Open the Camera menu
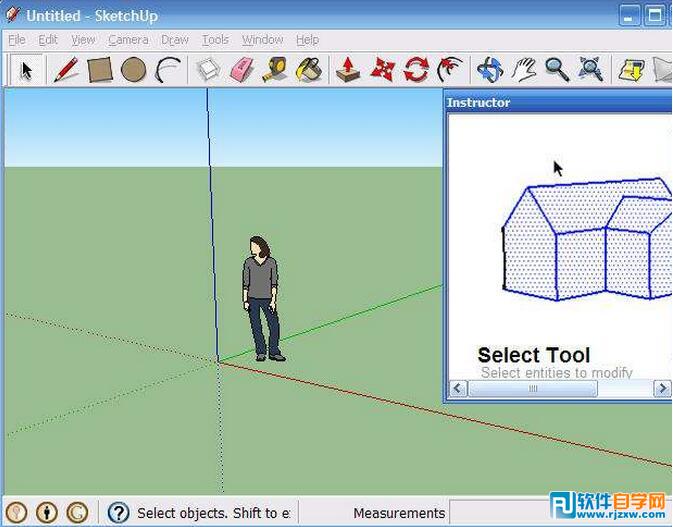The image size is (673, 527). 128,40
